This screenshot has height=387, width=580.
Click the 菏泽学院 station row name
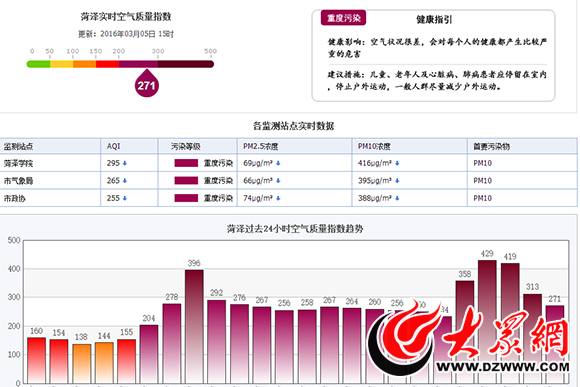[x=18, y=163]
